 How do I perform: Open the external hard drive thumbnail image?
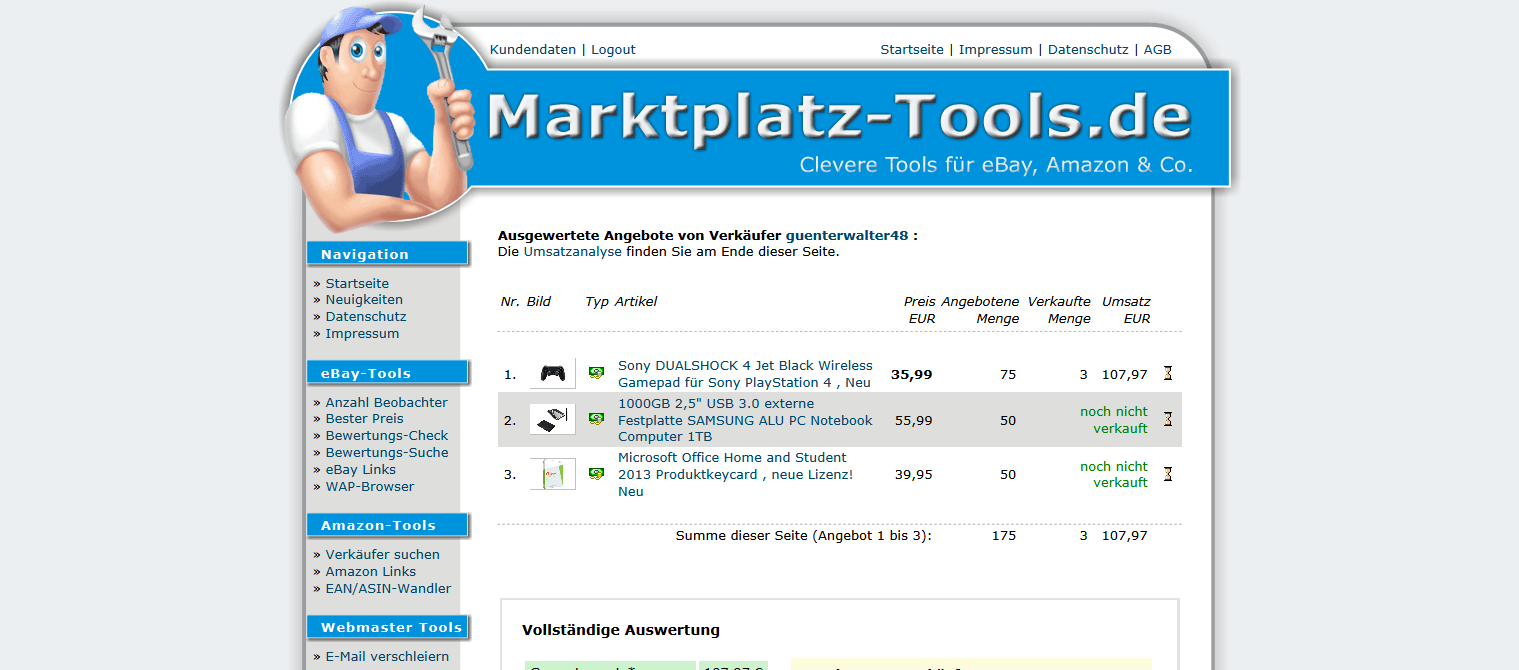click(552, 419)
